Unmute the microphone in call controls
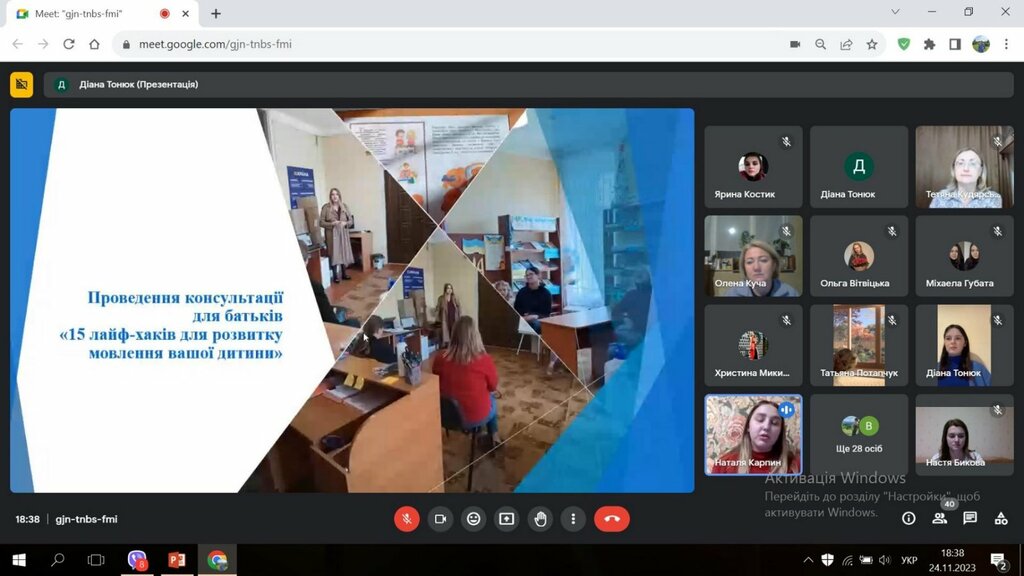The image size is (1024, 576). pos(406,519)
